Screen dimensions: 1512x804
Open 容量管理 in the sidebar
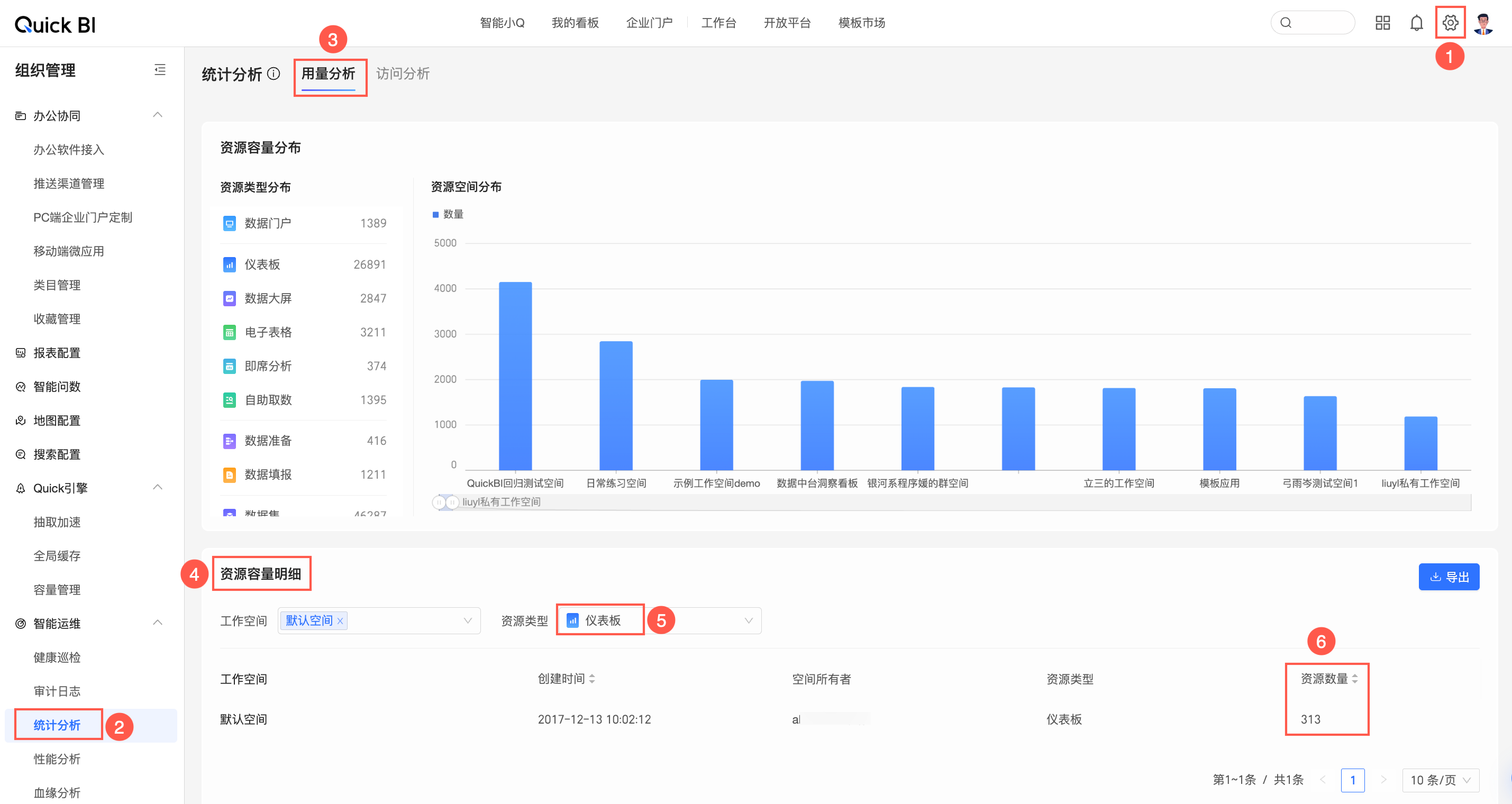coord(57,590)
